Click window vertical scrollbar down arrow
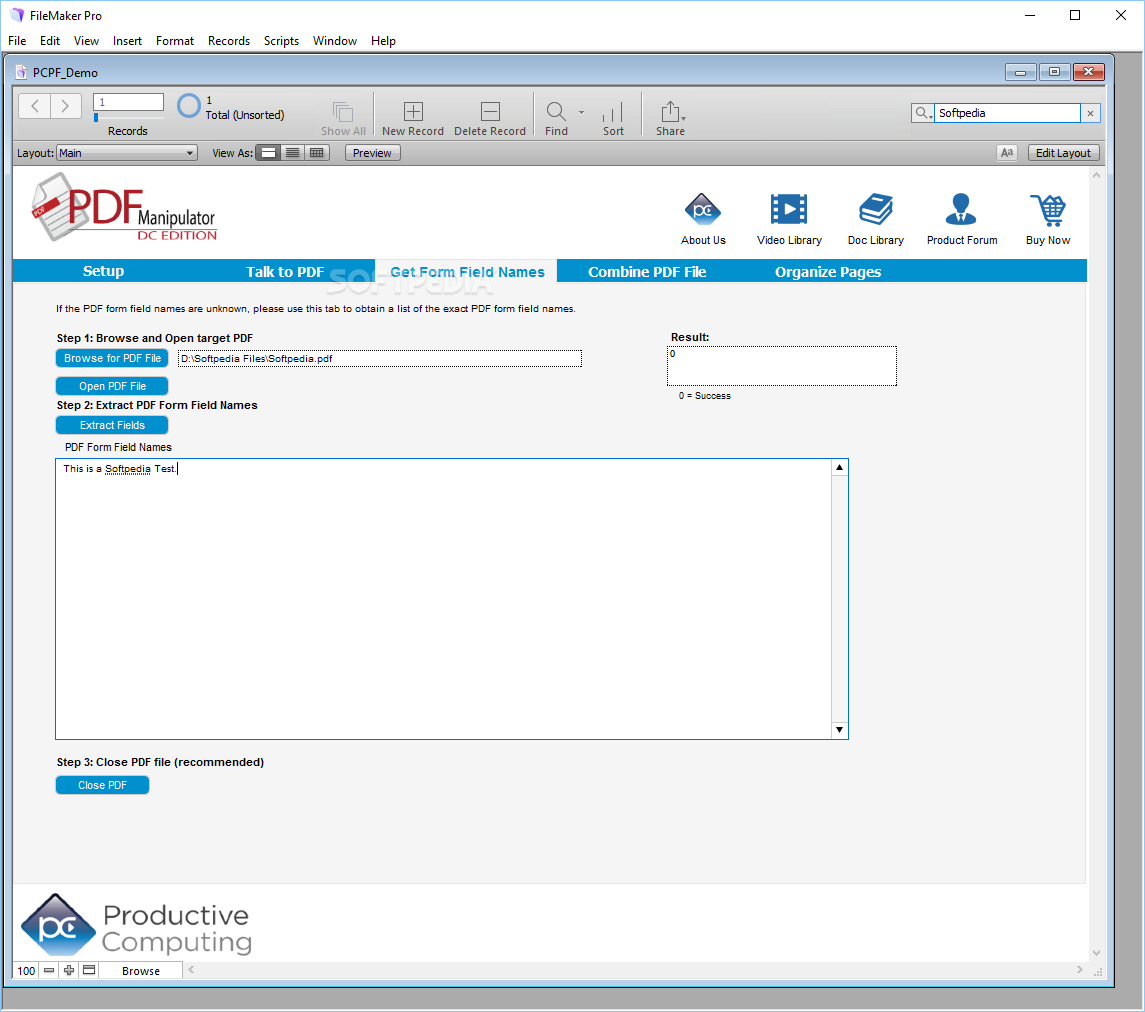Screen dimensions: 1145x1012 [1096, 953]
